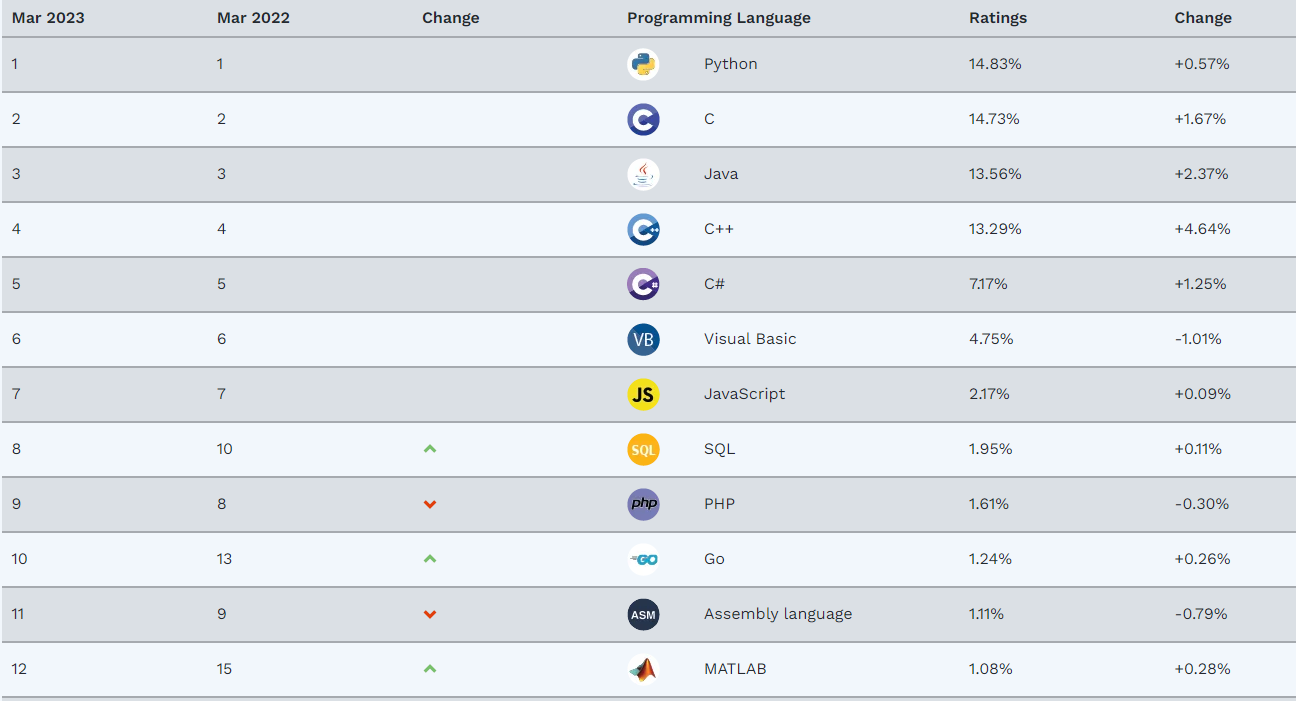Click the orange SQL icon
Viewport: 1296px width, 701px height.
pos(643,449)
